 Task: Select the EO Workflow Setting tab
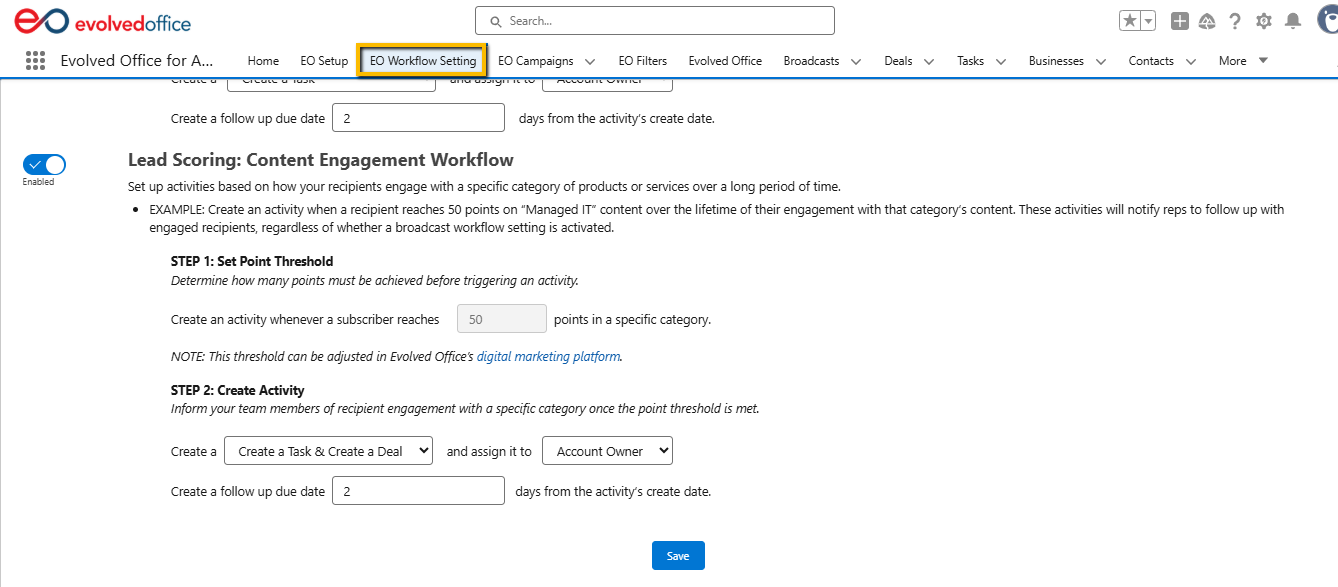click(x=423, y=61)
